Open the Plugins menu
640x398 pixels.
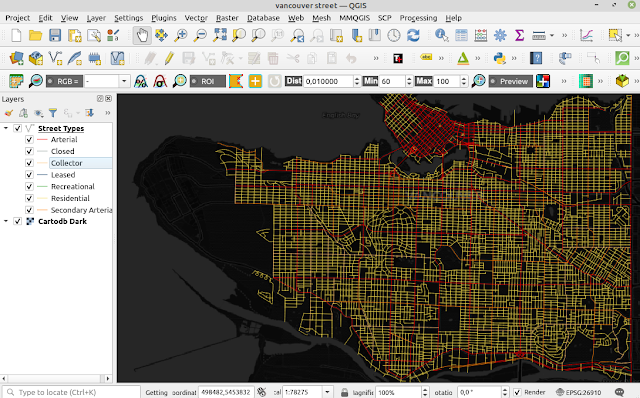pyautogui.click(x=164, y=18)
